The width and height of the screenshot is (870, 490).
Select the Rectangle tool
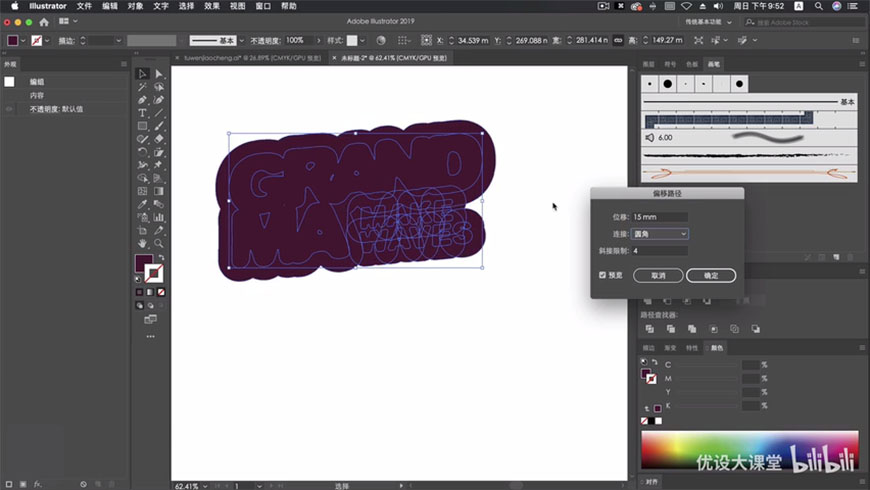[x=142, y=126]
